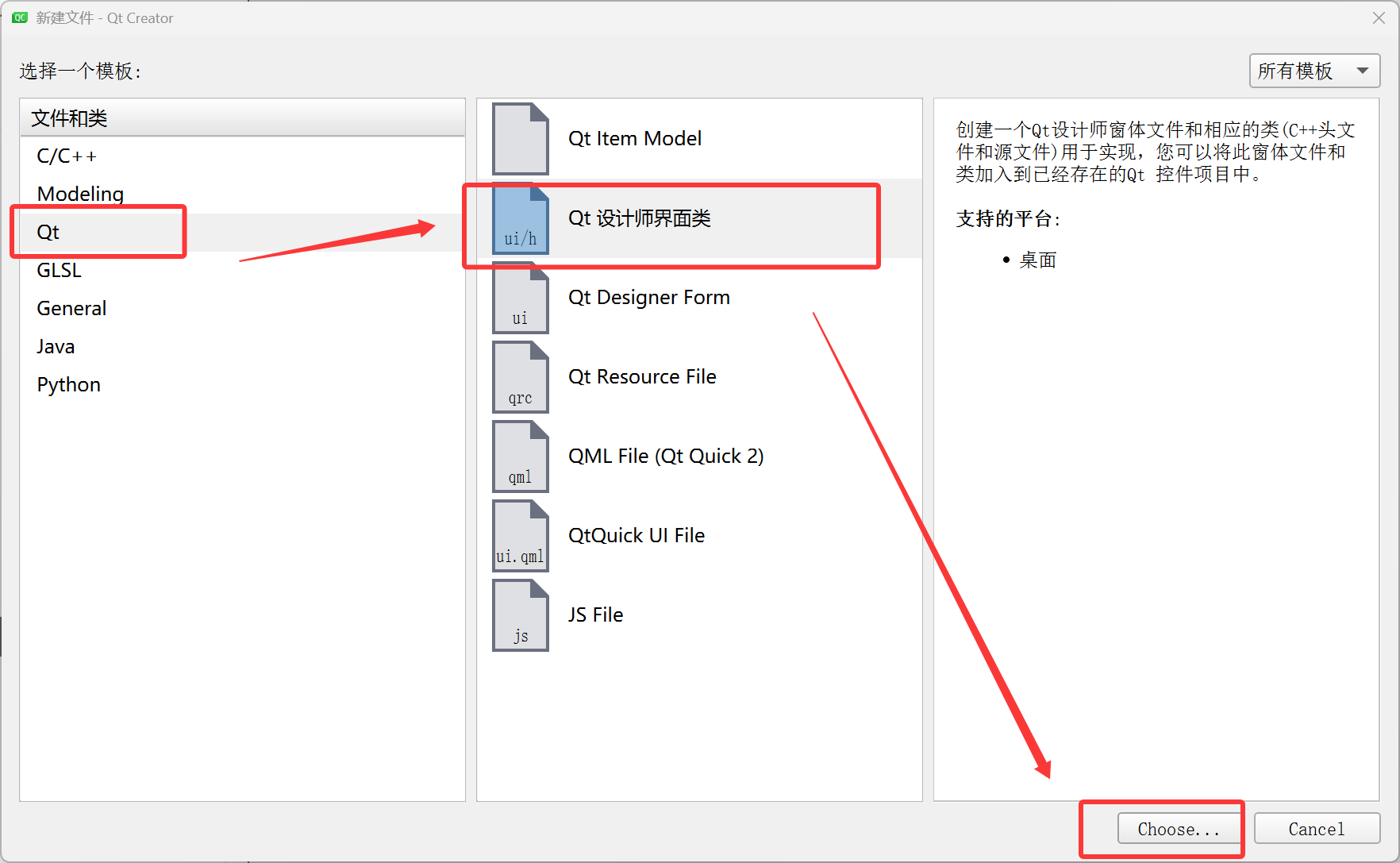Select the Java category
The image size is (1400, 863).
coord(242,346)
